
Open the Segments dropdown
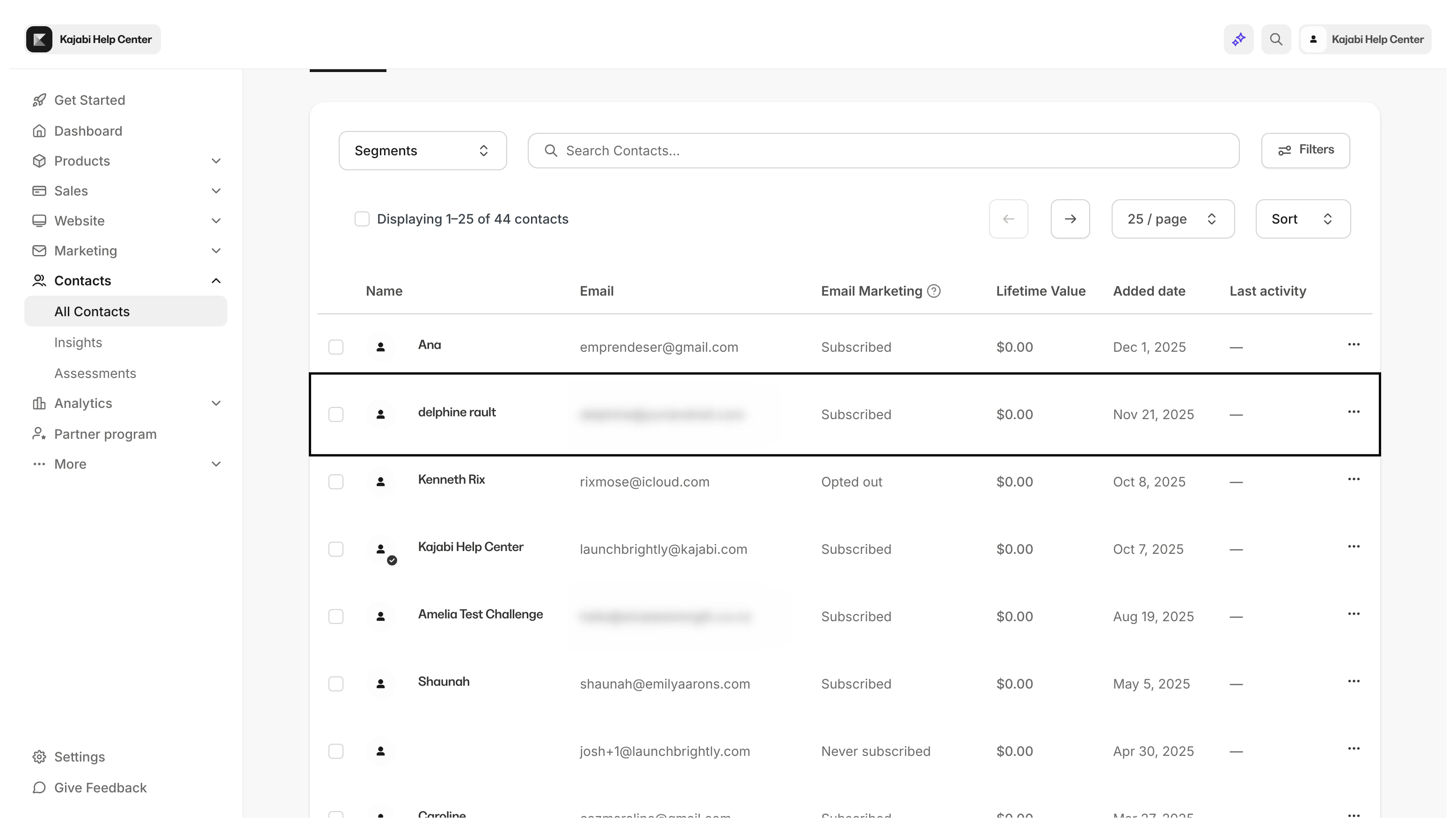coord(422,151)
